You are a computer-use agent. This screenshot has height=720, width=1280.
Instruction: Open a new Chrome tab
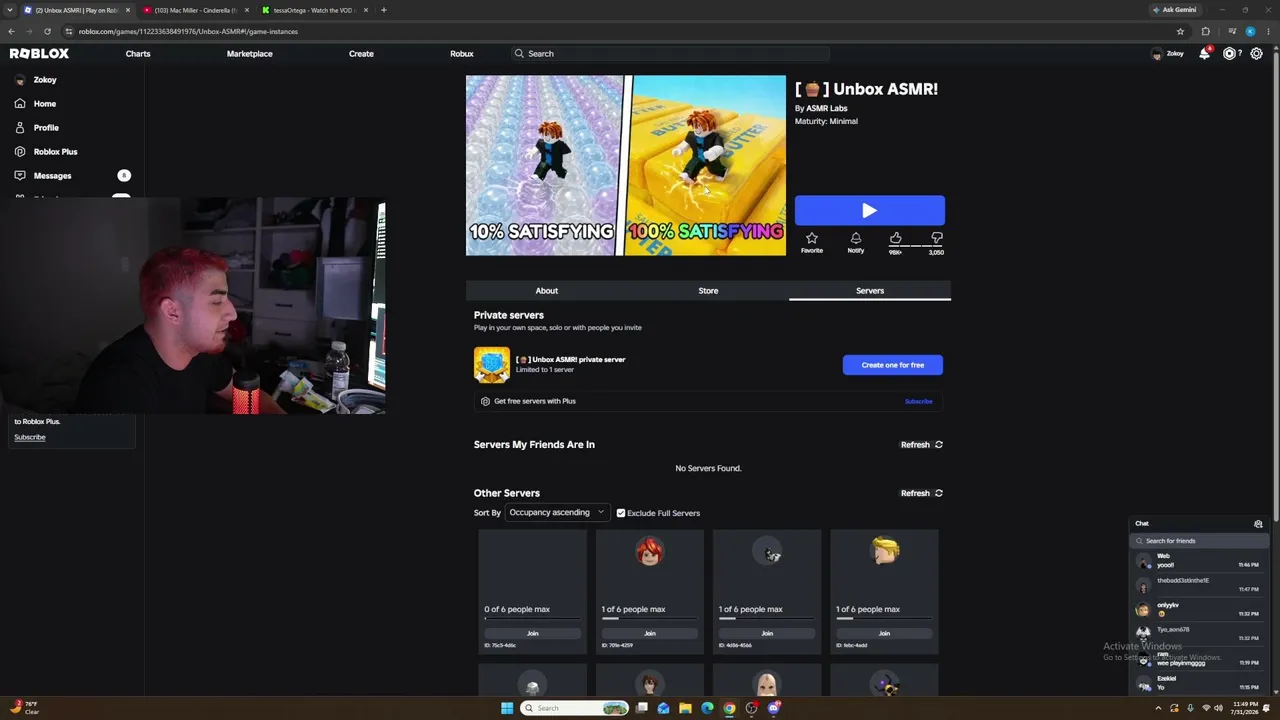[x=384, y=10]
